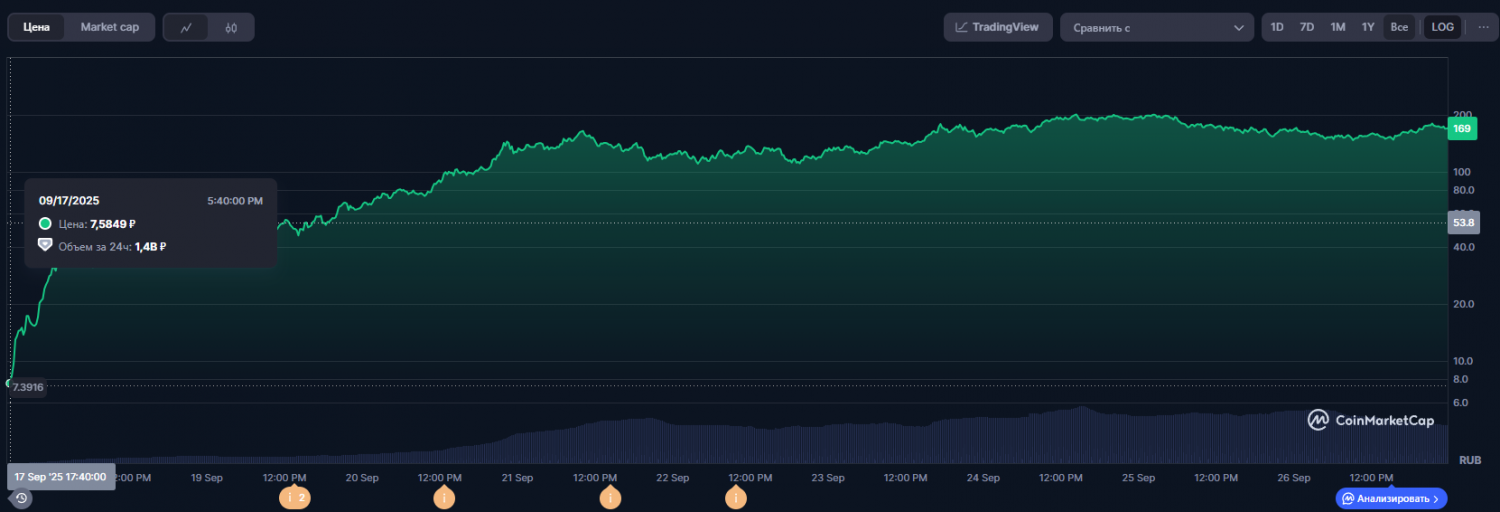Open the TradingView chart
This screenshot has width=1500, height=512.
[997, 27]
